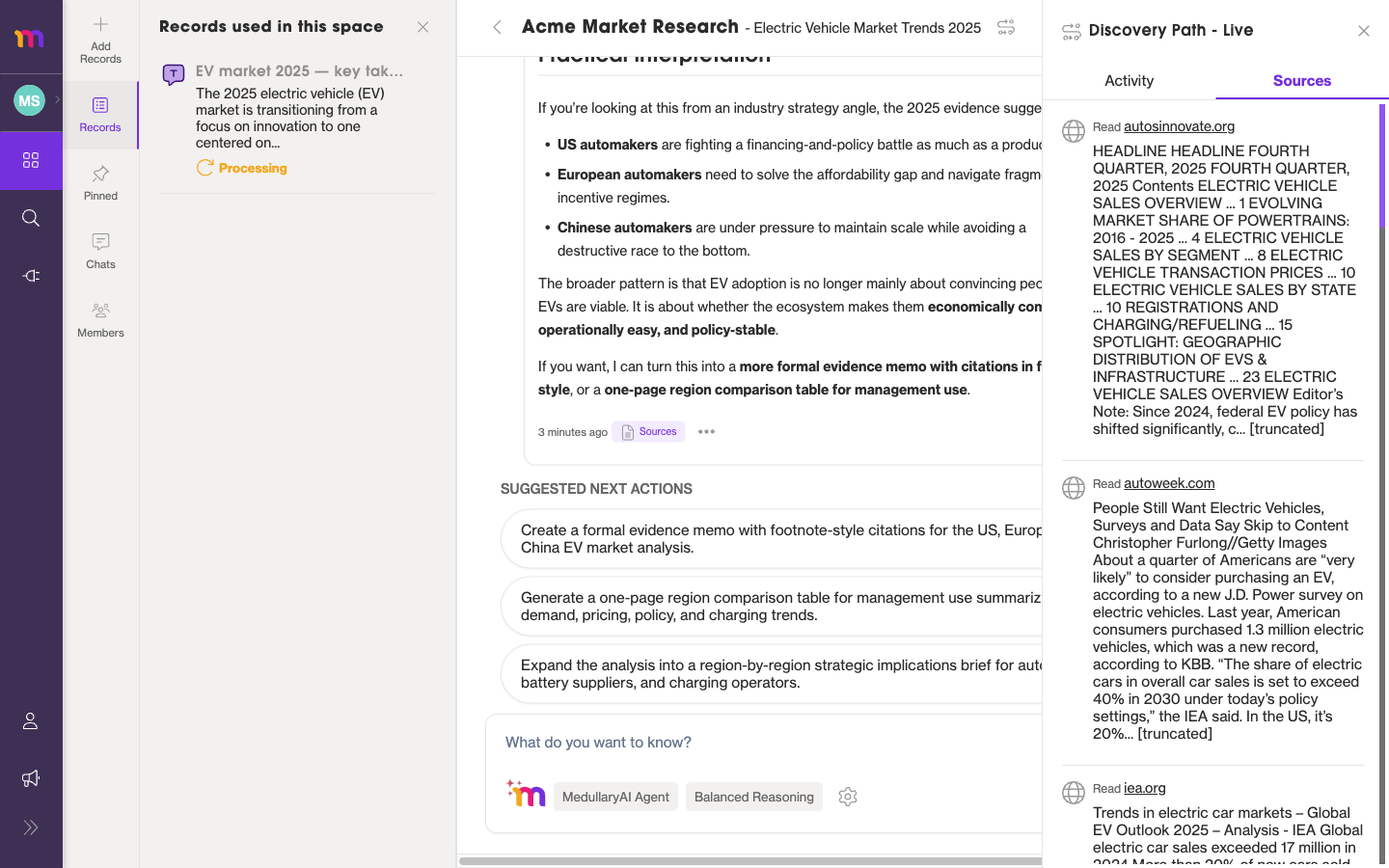The width and height of the screenshot is (1389, 868).
Task: Open the MedullarAI Agent selector
Action: coord(615,797)
